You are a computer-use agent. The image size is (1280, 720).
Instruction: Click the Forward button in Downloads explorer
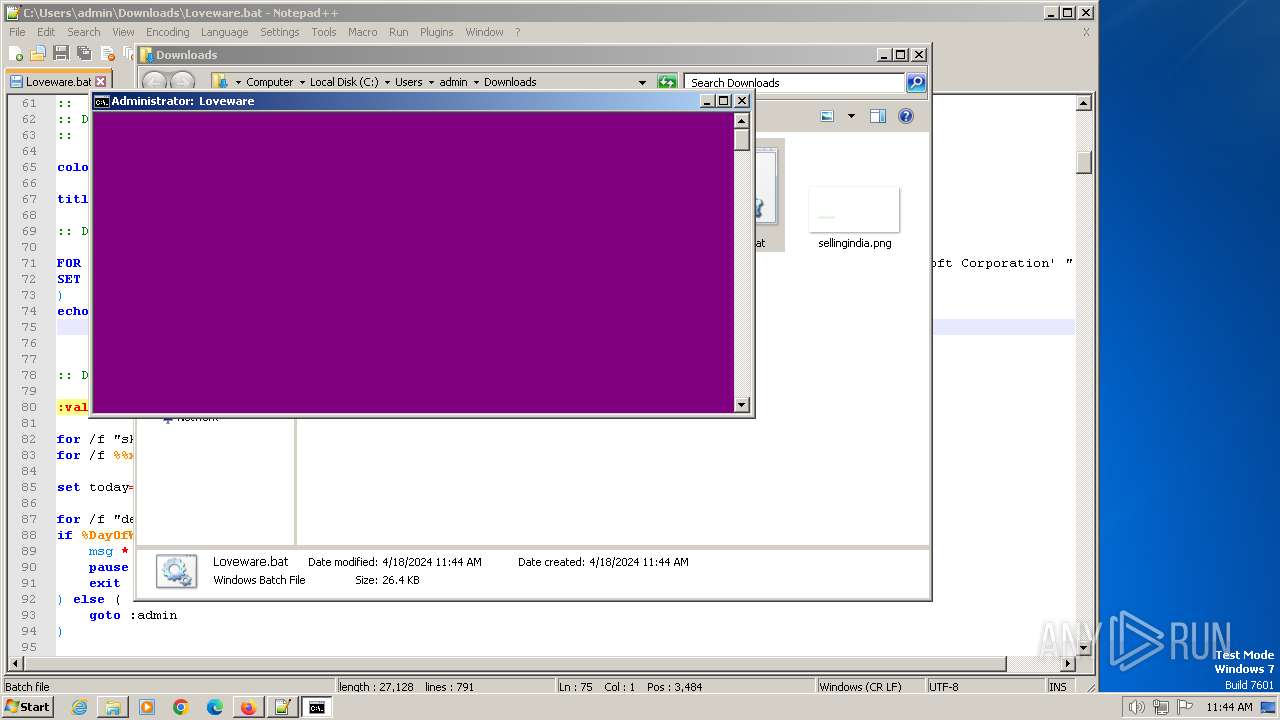click(x=182, y=82)
